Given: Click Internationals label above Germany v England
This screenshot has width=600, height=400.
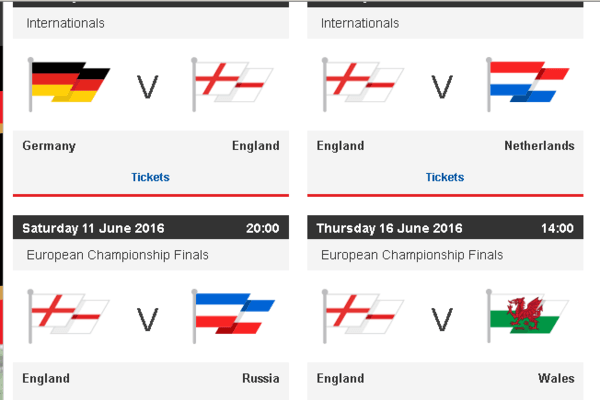Looking at the screenshot, I should [65, 23].
